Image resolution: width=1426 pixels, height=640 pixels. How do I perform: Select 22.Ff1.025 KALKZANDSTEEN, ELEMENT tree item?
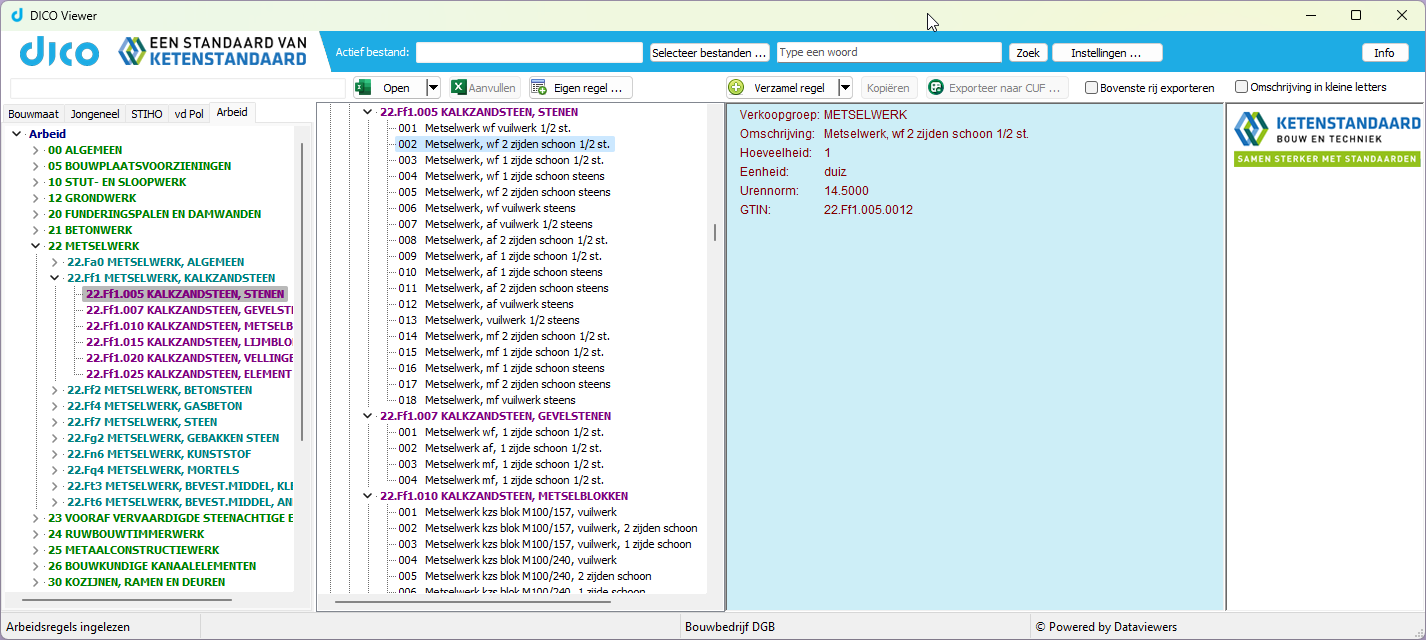189,374
